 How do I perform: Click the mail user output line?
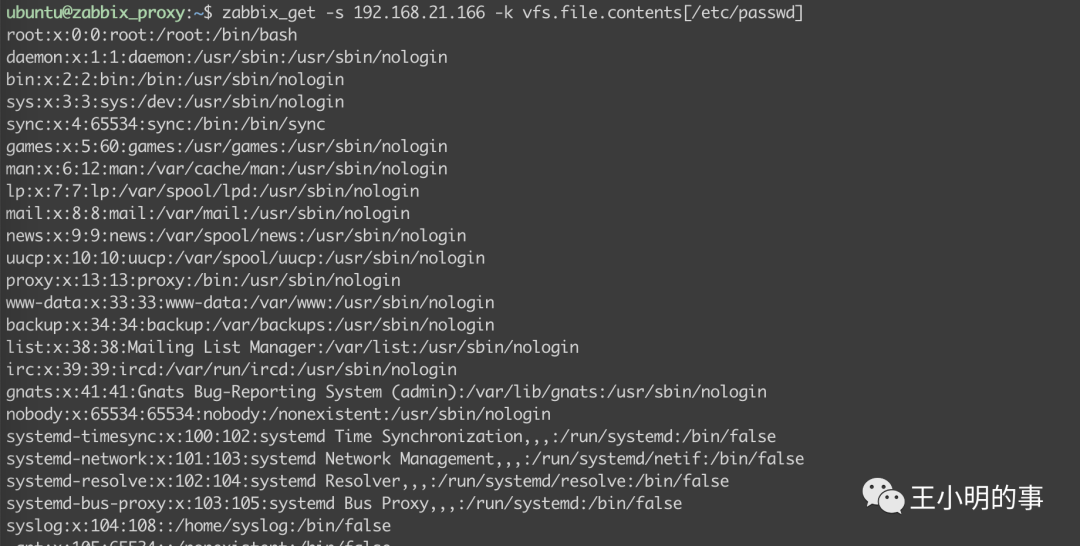tap(208, 213)
